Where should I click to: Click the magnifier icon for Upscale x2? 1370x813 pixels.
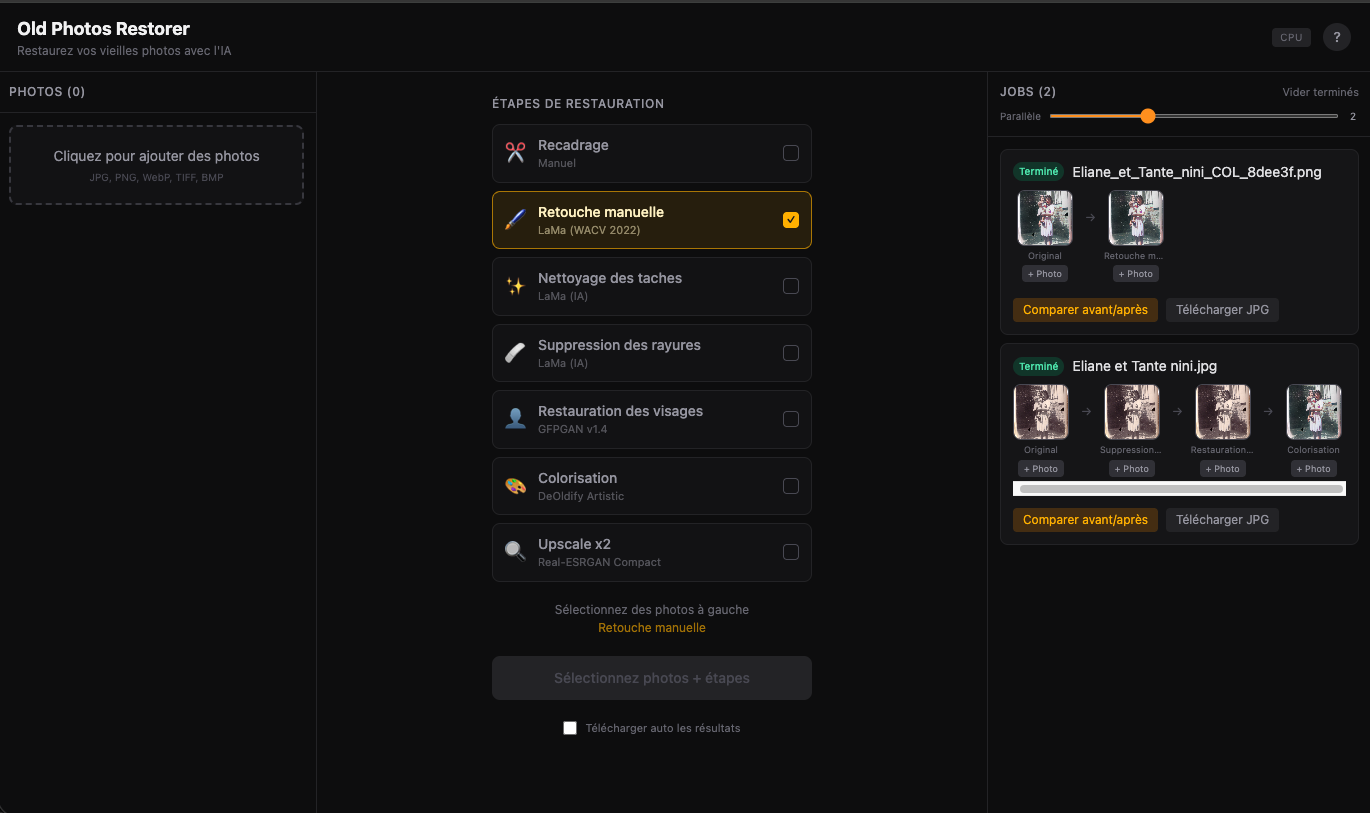click(515, 552)
